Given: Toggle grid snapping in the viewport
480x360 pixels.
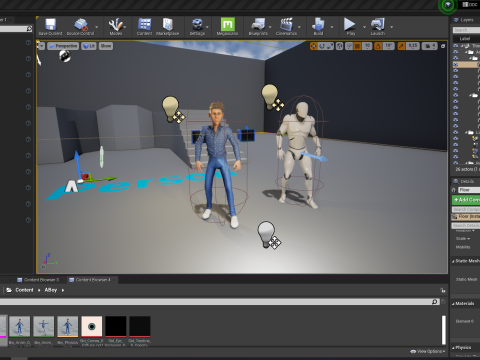Looking at the screenshot, I should pyautogui.click(x=357, y=46).
